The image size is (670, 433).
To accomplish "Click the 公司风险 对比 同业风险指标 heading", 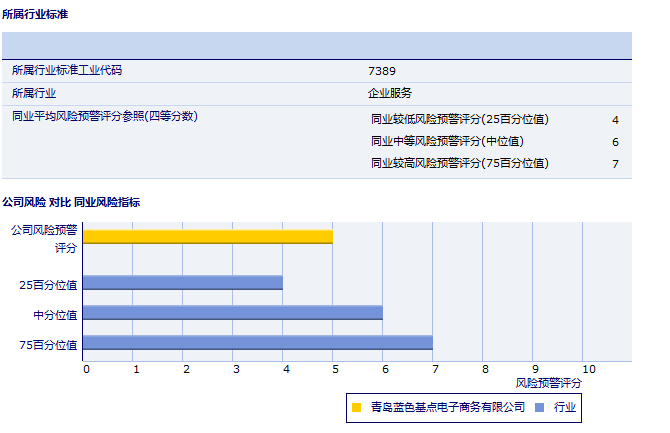I will (x=71, y=202).
